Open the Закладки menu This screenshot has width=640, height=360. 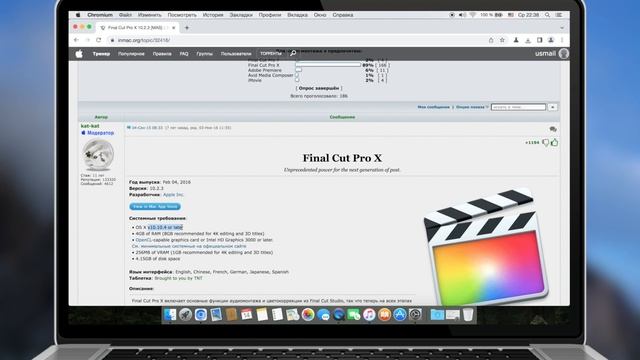(x=241, y=15)
